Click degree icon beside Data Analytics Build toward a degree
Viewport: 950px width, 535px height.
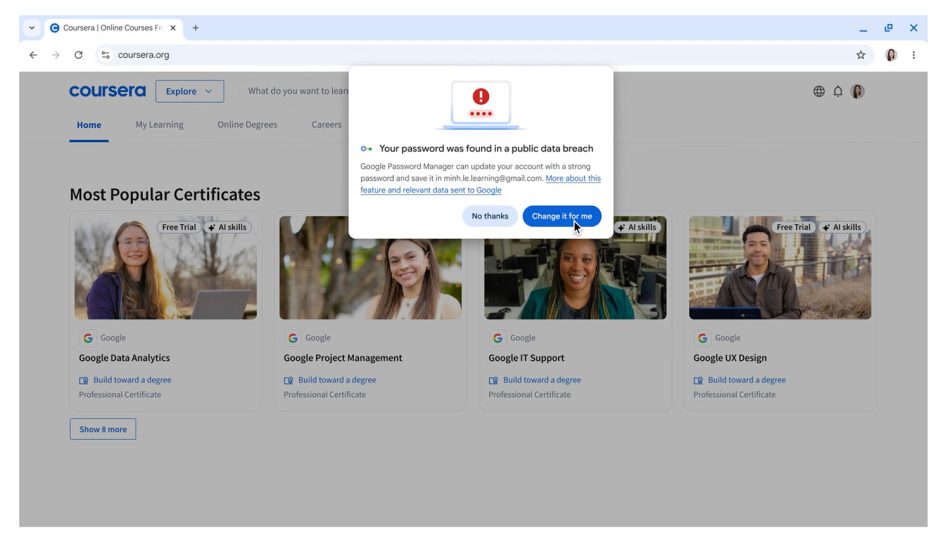coord(84,380)
